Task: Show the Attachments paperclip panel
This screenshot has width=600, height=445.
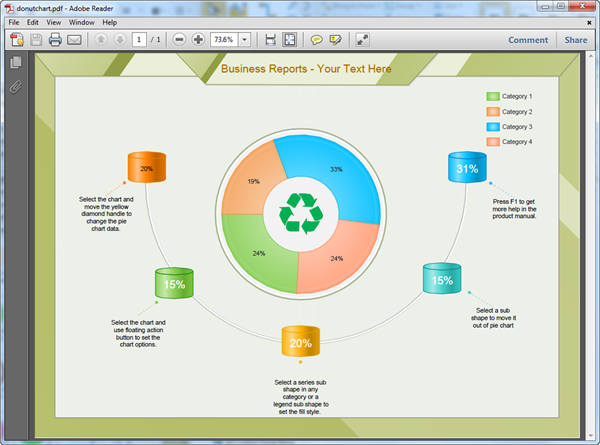Action: 16,85
